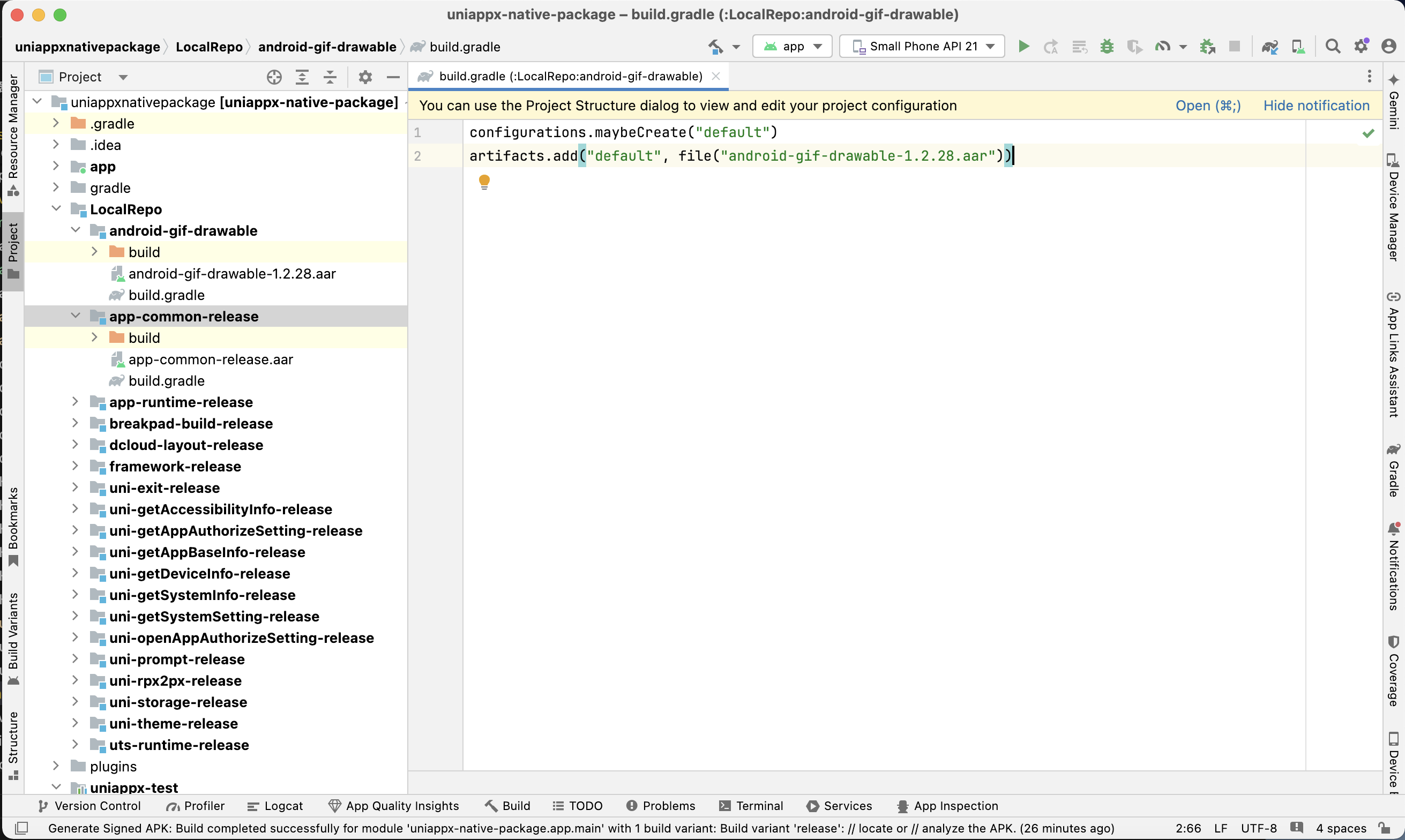Close the build.gradle editor tab
Image resolution: width=1405 pixels, height=840 pixels.
tap(715, 77)
